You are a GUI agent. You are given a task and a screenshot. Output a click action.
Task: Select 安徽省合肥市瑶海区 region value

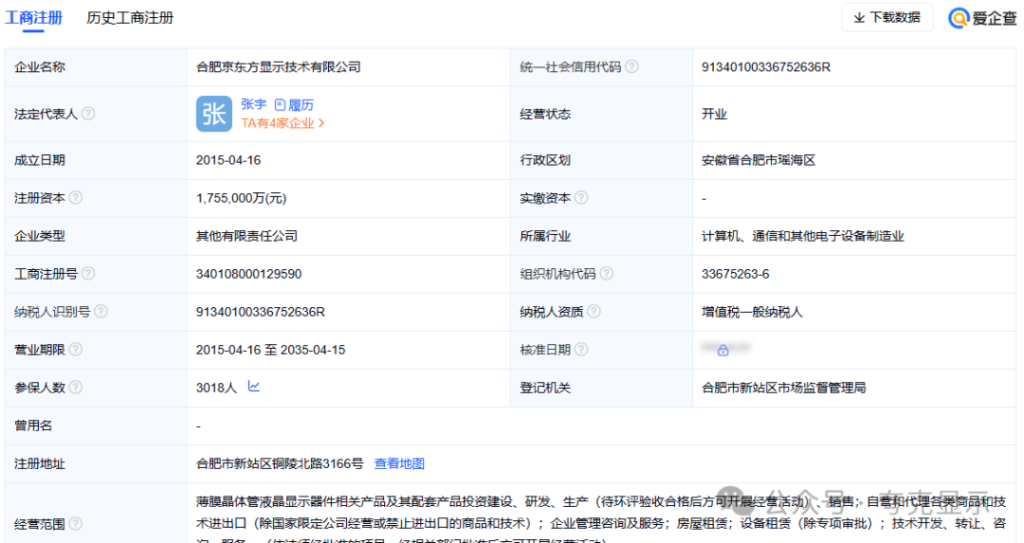758,160
